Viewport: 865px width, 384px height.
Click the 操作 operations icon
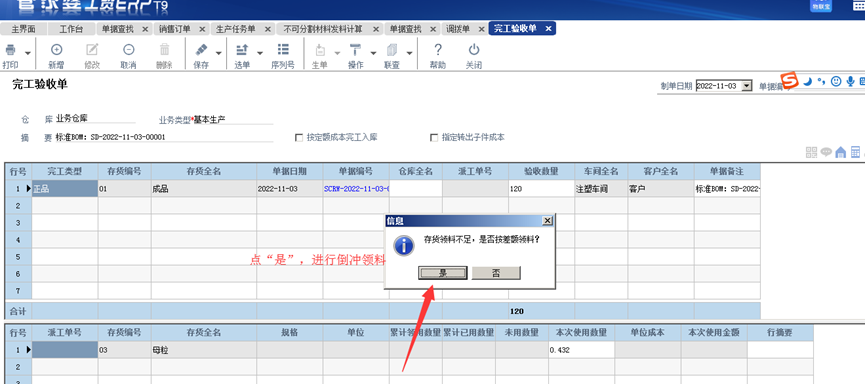pyautogui.click(x=355, y=50)
